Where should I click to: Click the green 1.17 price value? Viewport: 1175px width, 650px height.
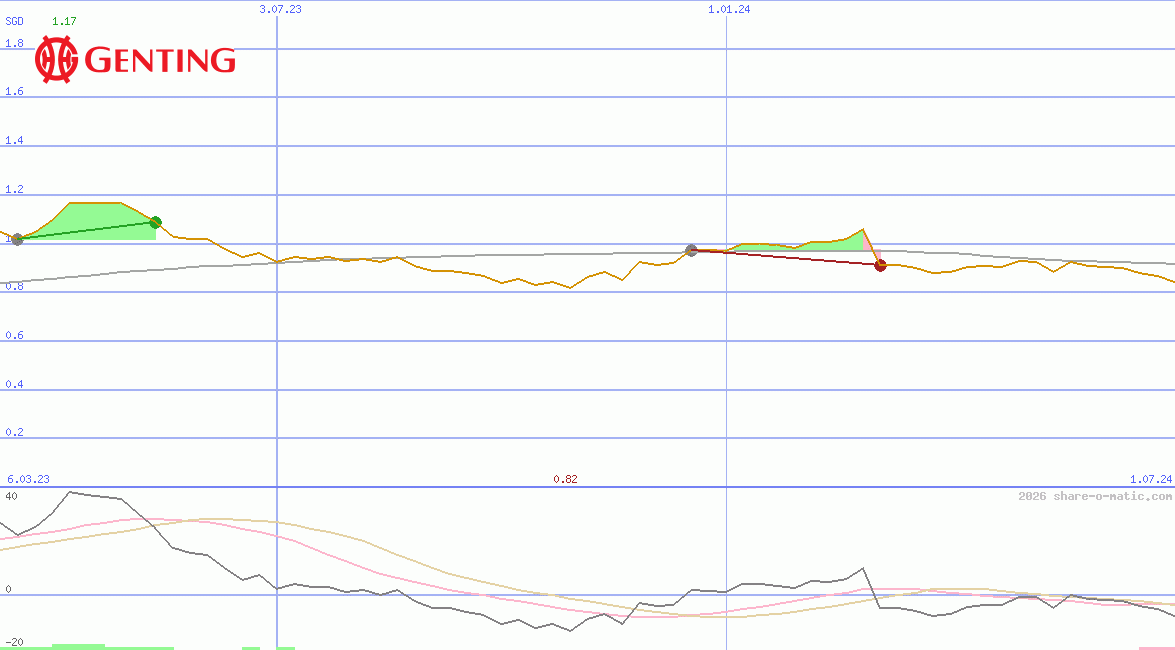coord(64,21)
